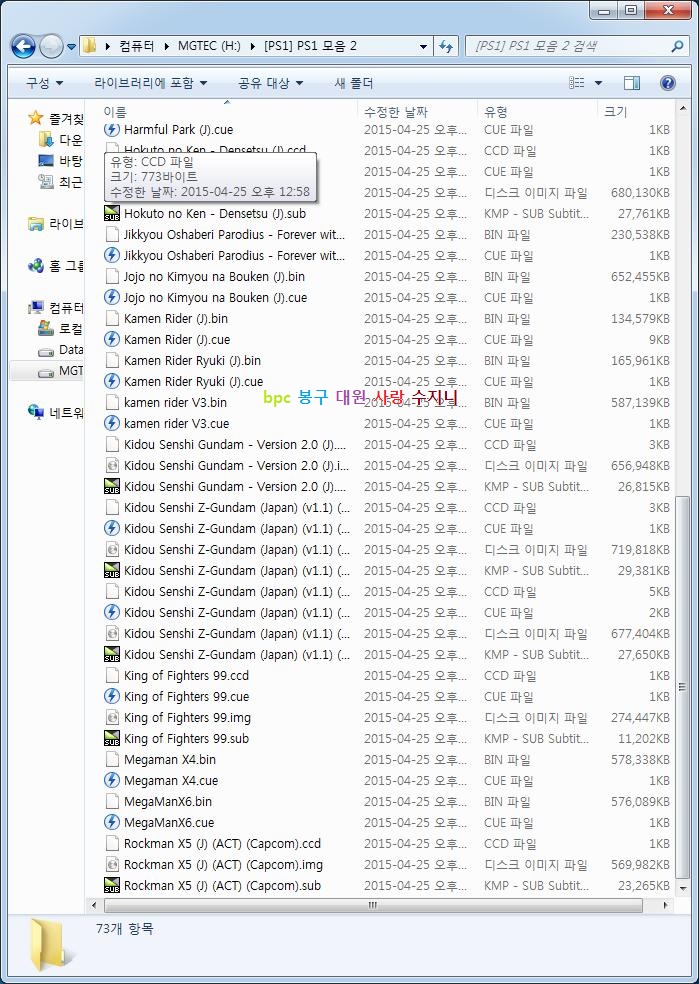Viewport: 699px width, 984px height.
Task: Click the 새 폴더 button
Action: point(354,83)
